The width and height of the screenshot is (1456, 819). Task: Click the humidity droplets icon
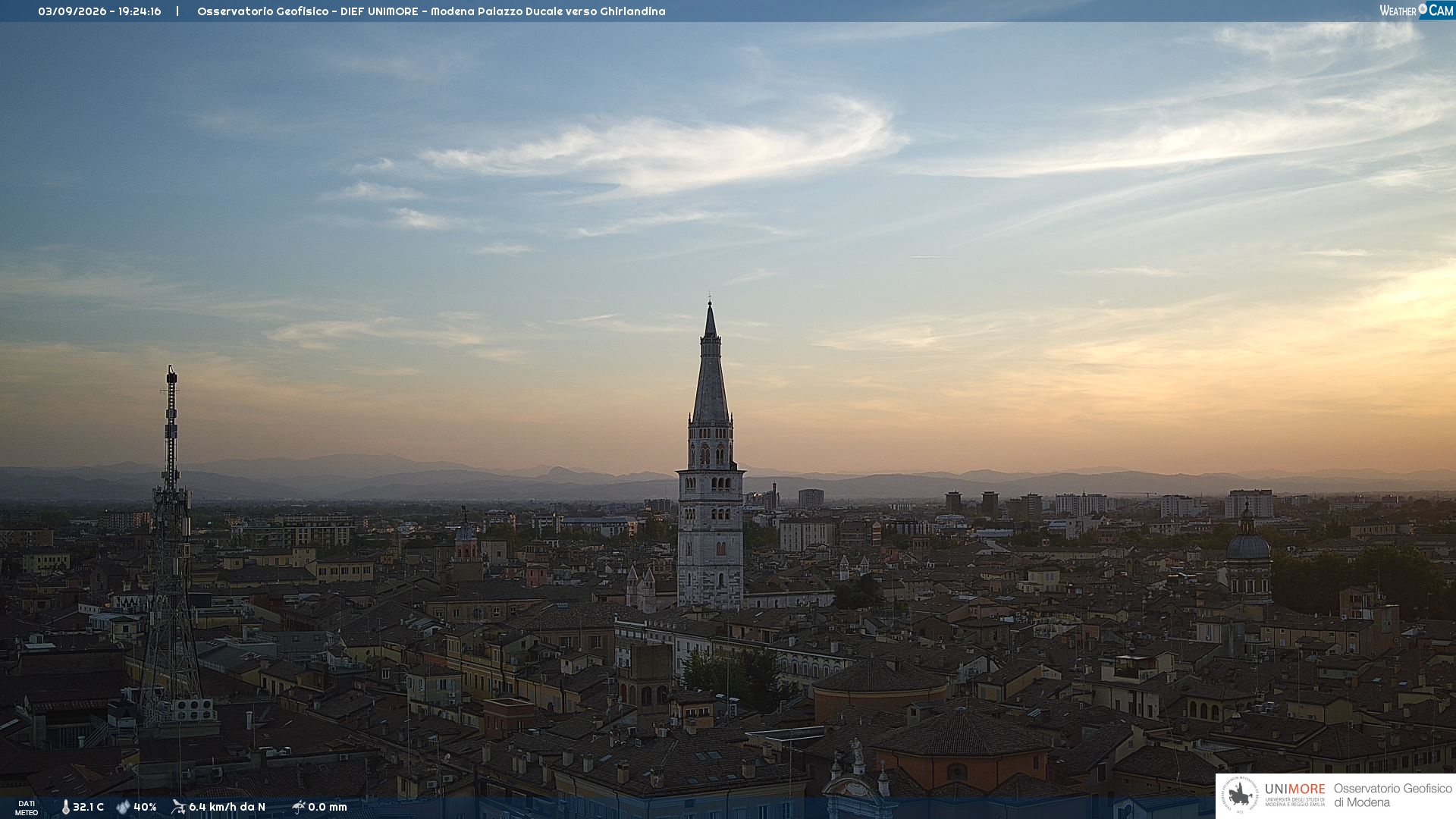pos(123,807)
